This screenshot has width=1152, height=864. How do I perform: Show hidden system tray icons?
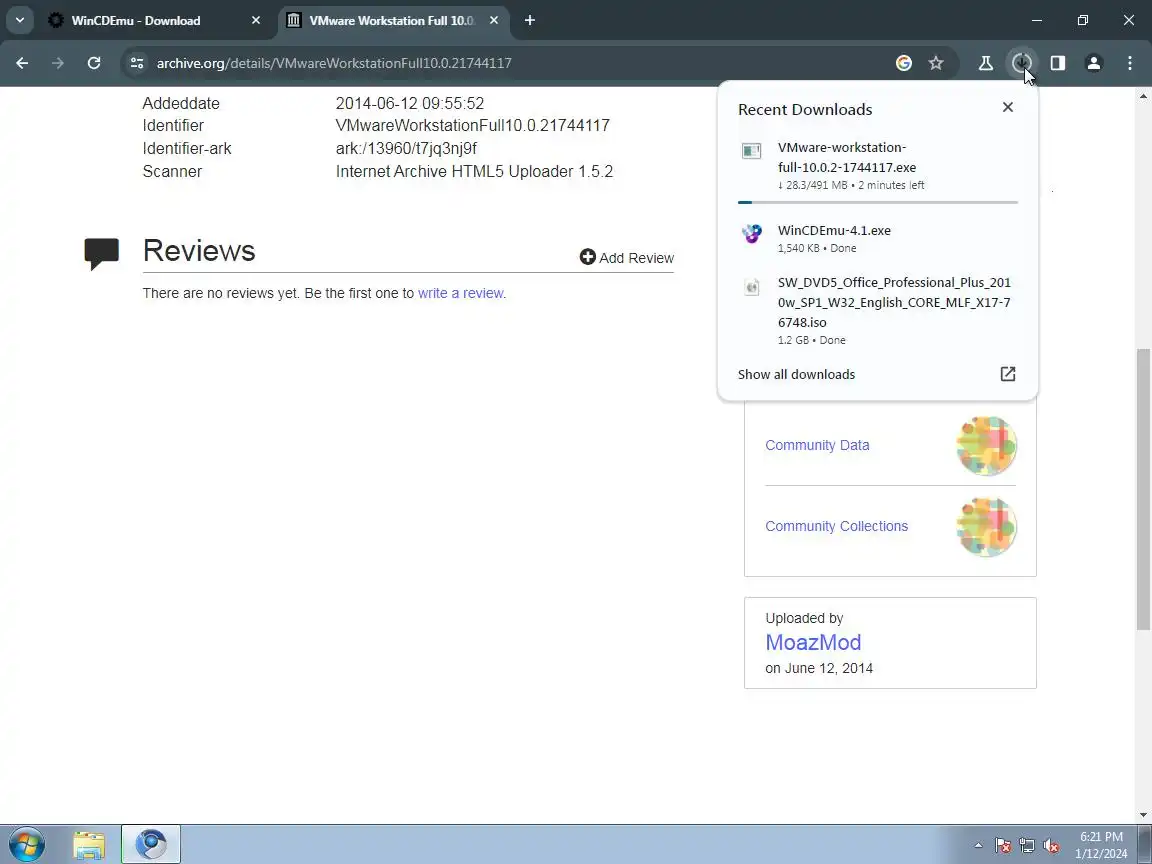pyautogui.click(x=978, y=845)
